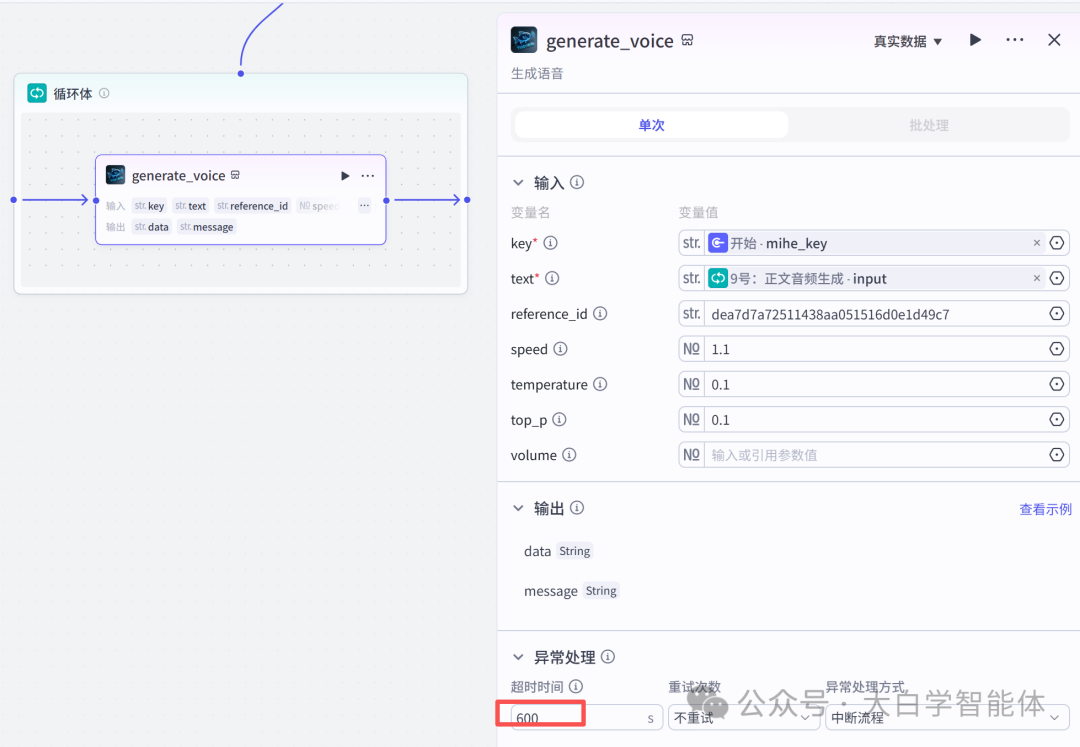Image resolution: width=1080 pixels, height=747 pixels.
Task: Edit the top_p value field
Action: [875, 419]
